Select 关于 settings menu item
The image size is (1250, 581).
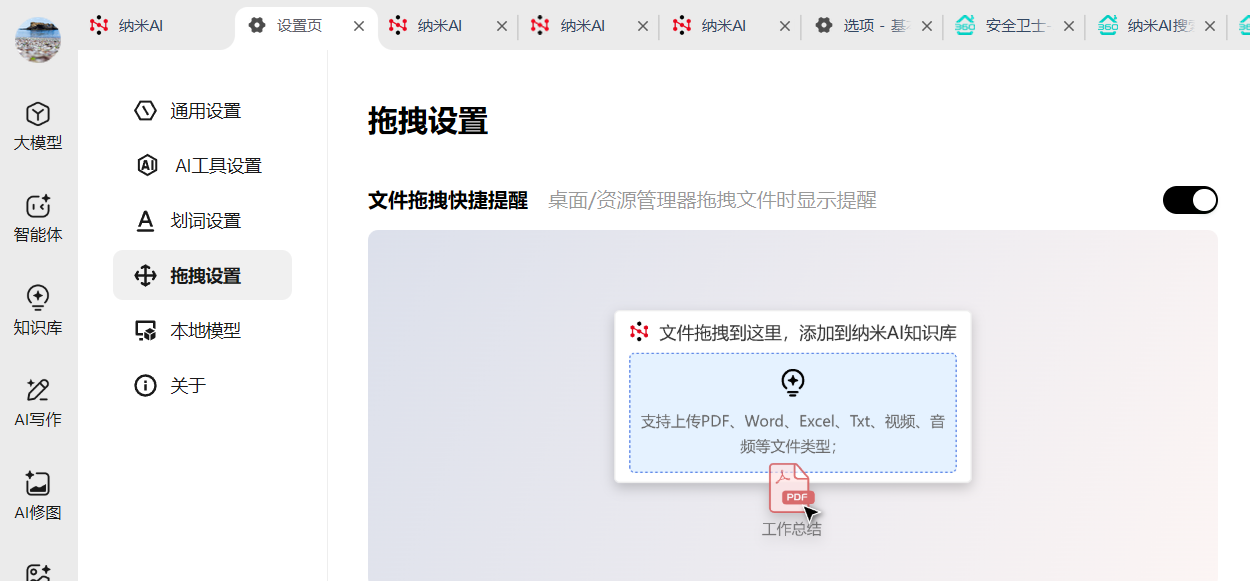(x=202, y=385)
